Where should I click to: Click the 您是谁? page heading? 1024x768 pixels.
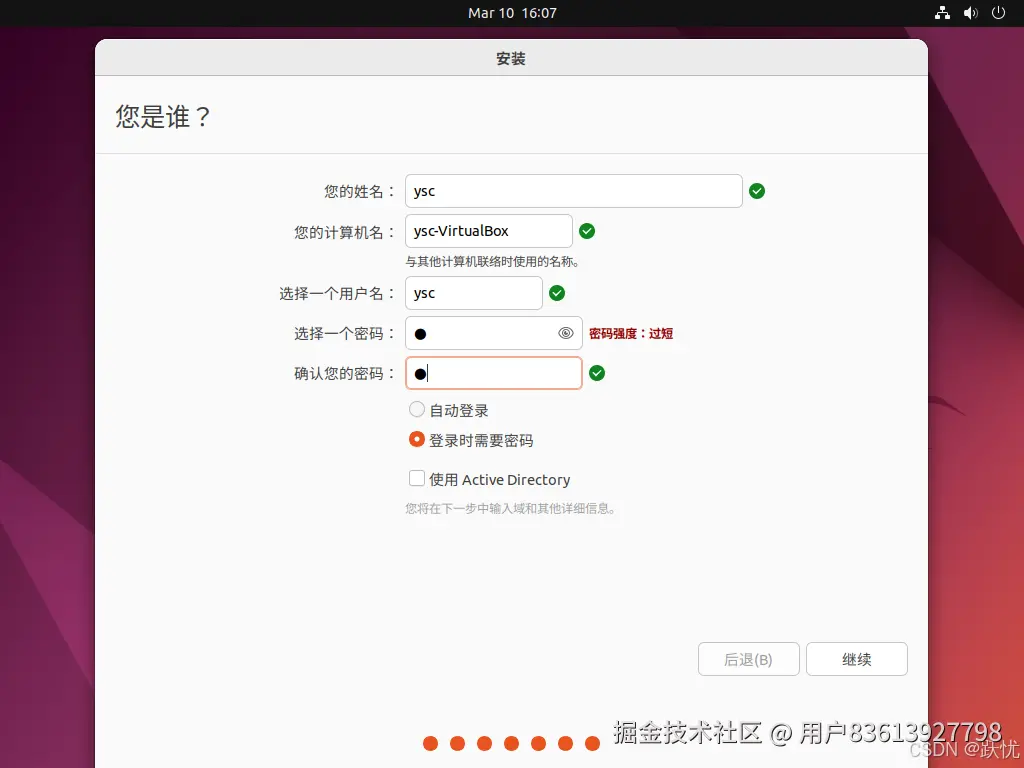click(x=163, y=116)
